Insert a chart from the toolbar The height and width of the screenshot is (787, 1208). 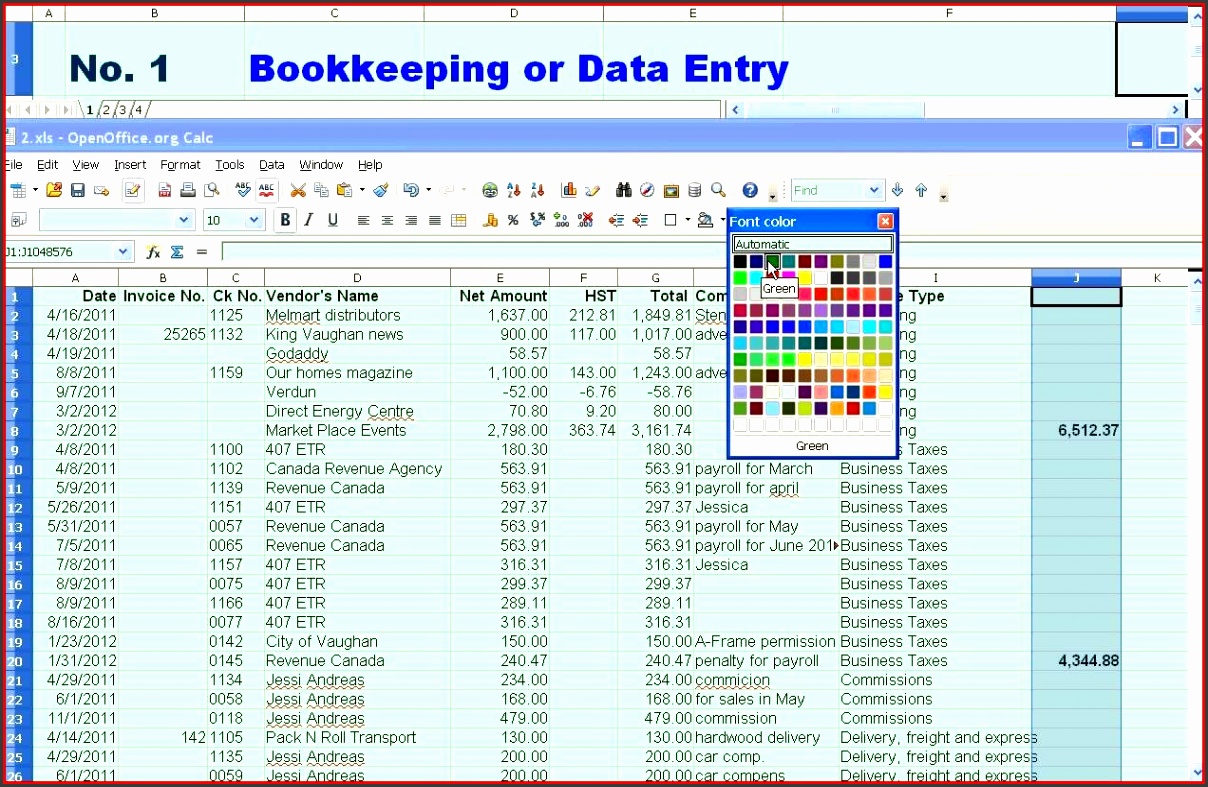(569, 190)
